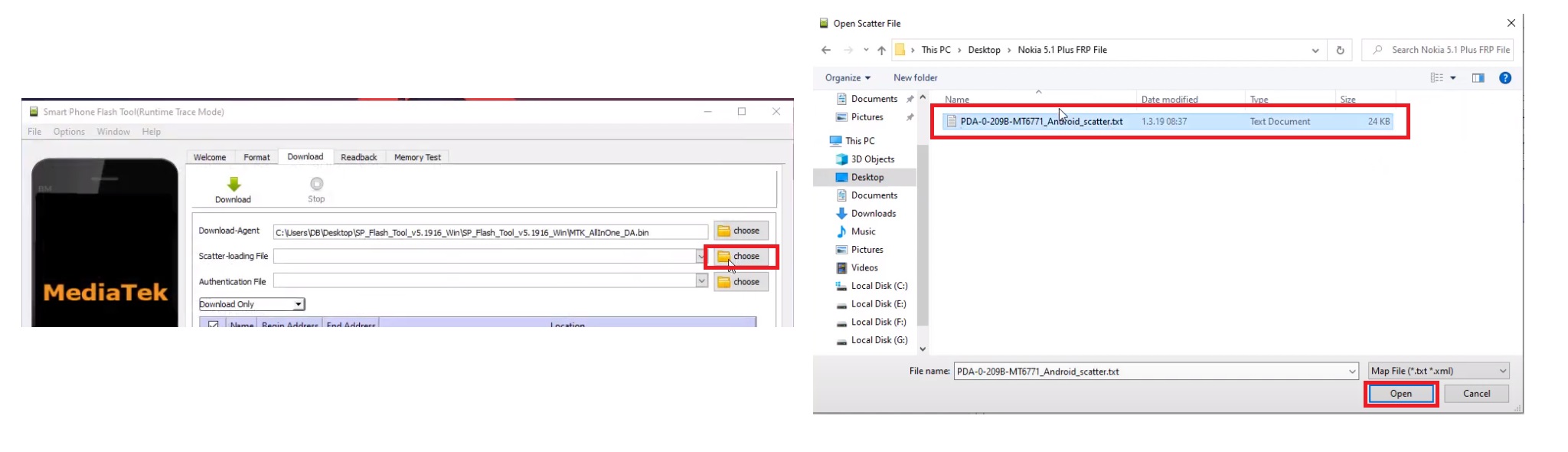
Task: Click the change view icon
Action: tap(1437, 77)
